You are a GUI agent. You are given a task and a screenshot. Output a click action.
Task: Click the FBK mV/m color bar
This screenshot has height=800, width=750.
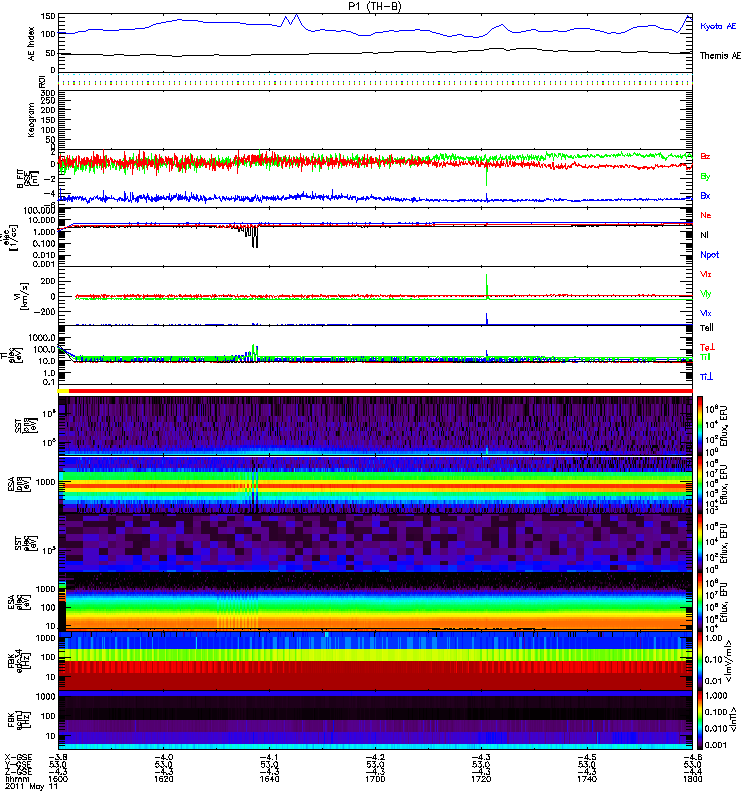click(700, 661)
